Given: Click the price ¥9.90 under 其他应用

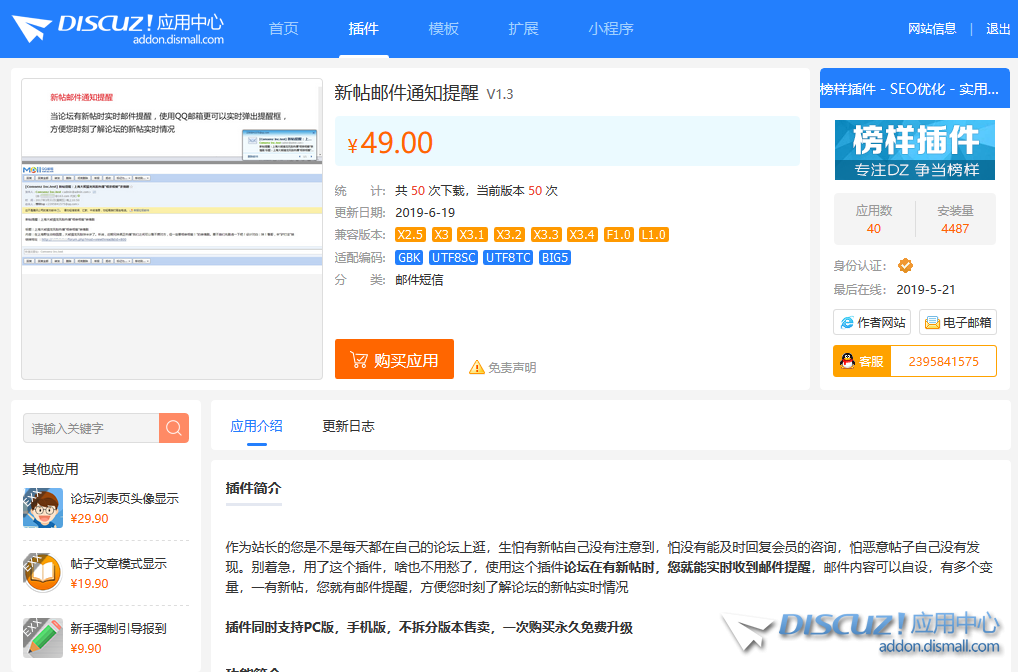Looking at the screenshot, I should point(86,649).
